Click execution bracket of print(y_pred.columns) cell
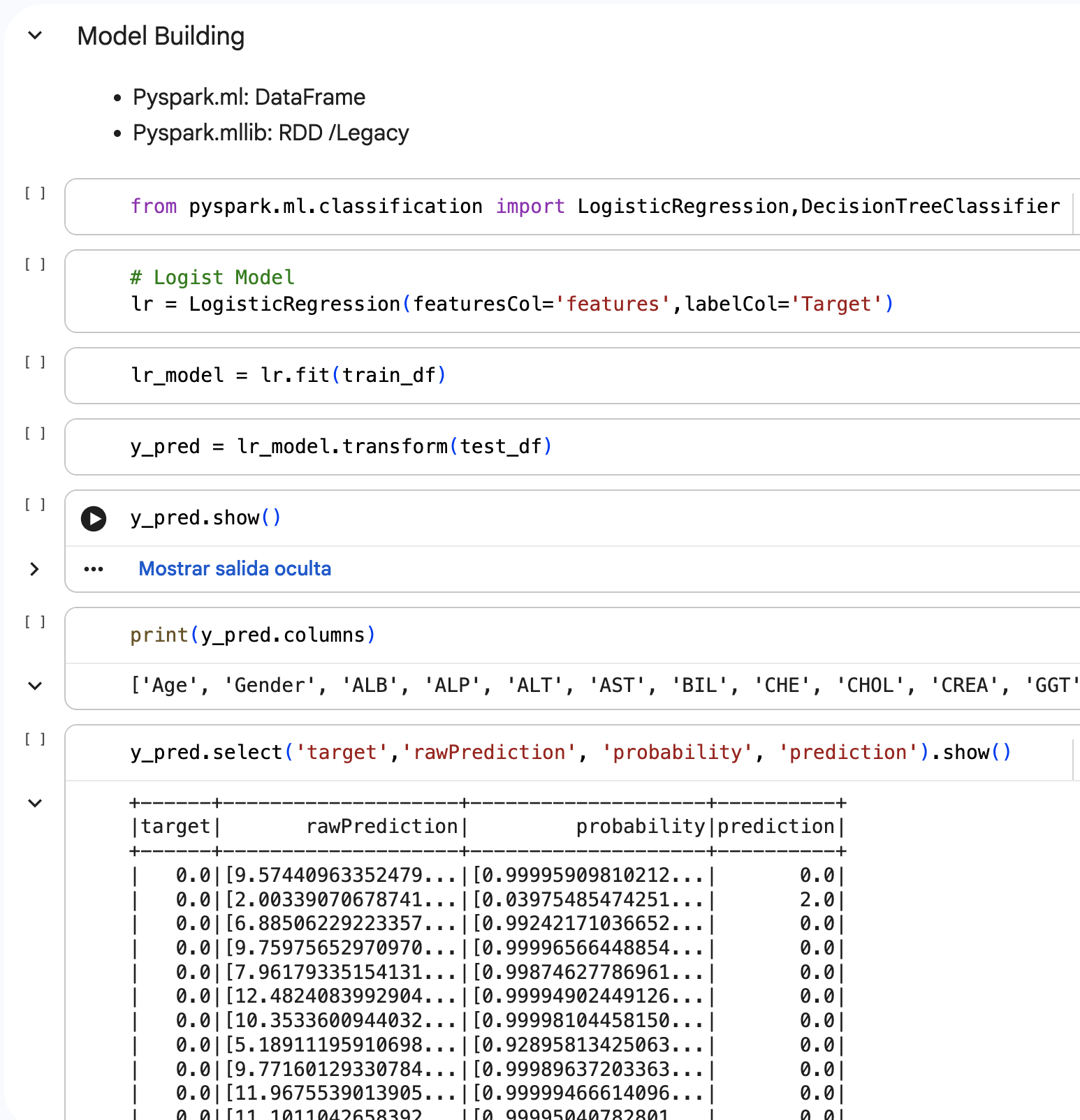Screen dimensions: 1080x1120 click(x=35, y=621)
